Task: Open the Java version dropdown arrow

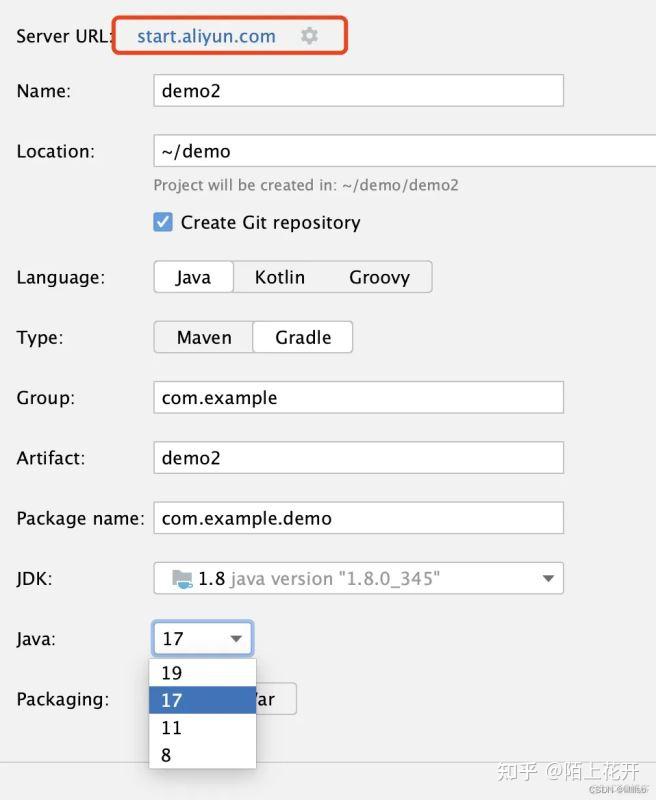Action: (237, 638)
